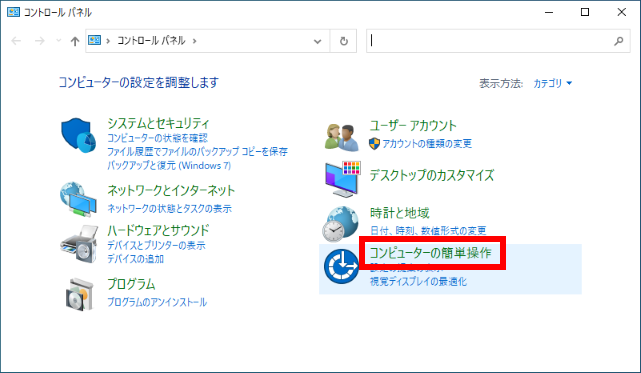Minimize the Control Panel window

click(x=549, y=12)
